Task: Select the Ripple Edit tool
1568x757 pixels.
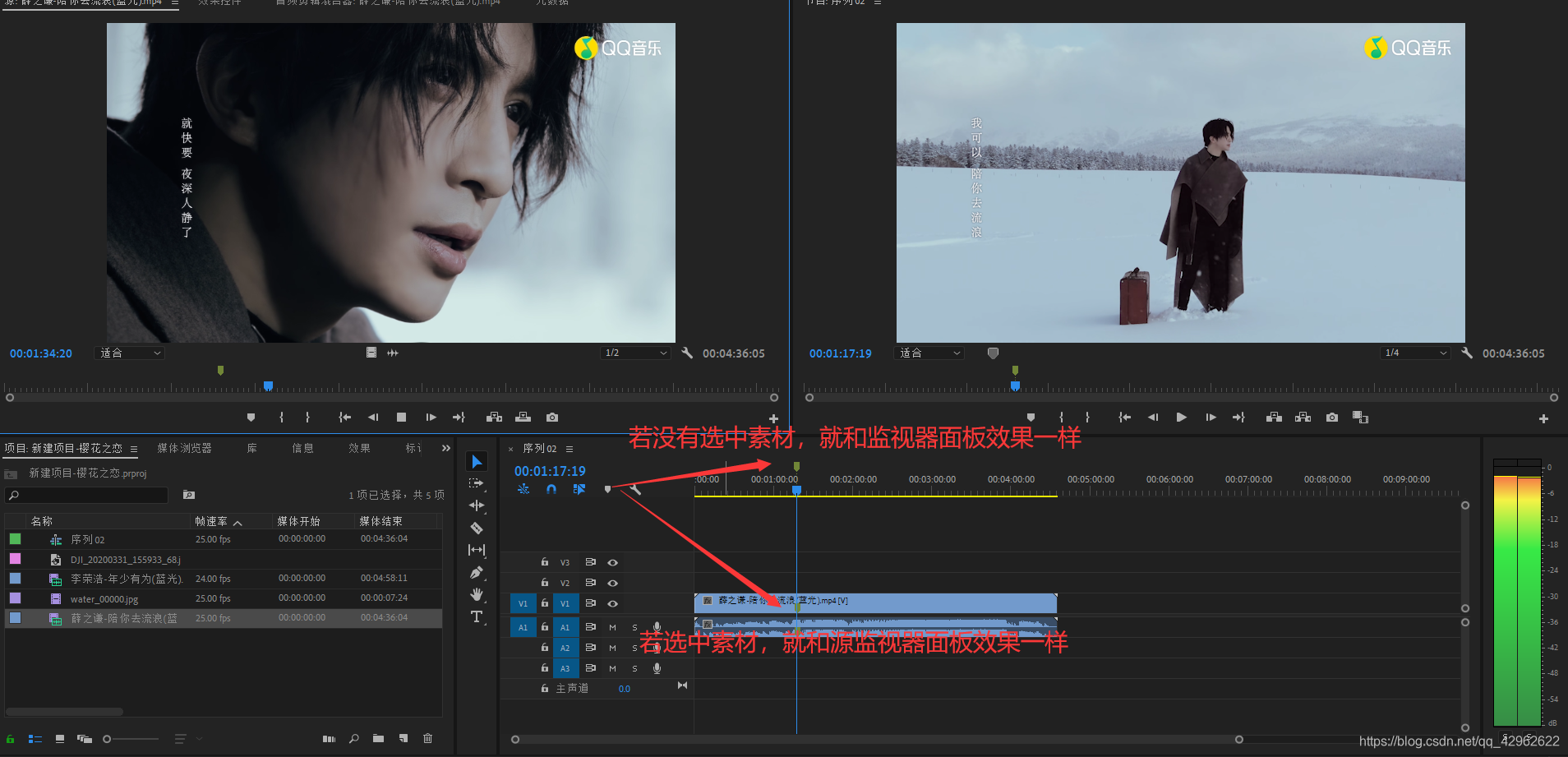Action: pyautogui.click(x=477, y=505)
